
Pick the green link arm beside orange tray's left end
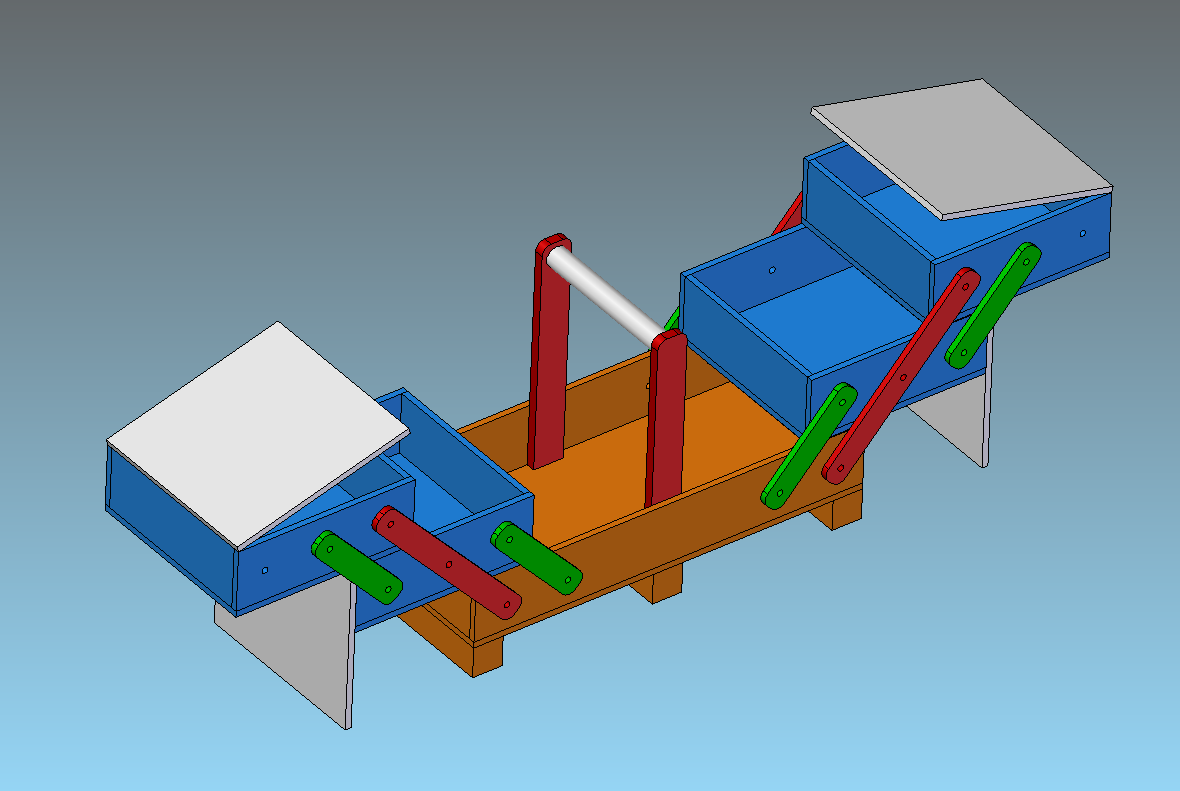point(536,557)
